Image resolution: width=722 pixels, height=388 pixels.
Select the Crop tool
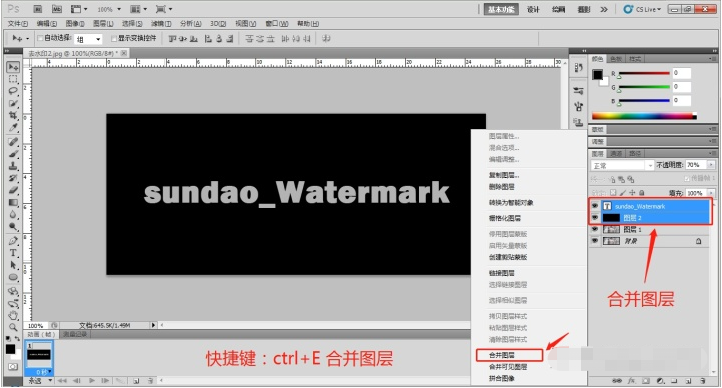13,115
